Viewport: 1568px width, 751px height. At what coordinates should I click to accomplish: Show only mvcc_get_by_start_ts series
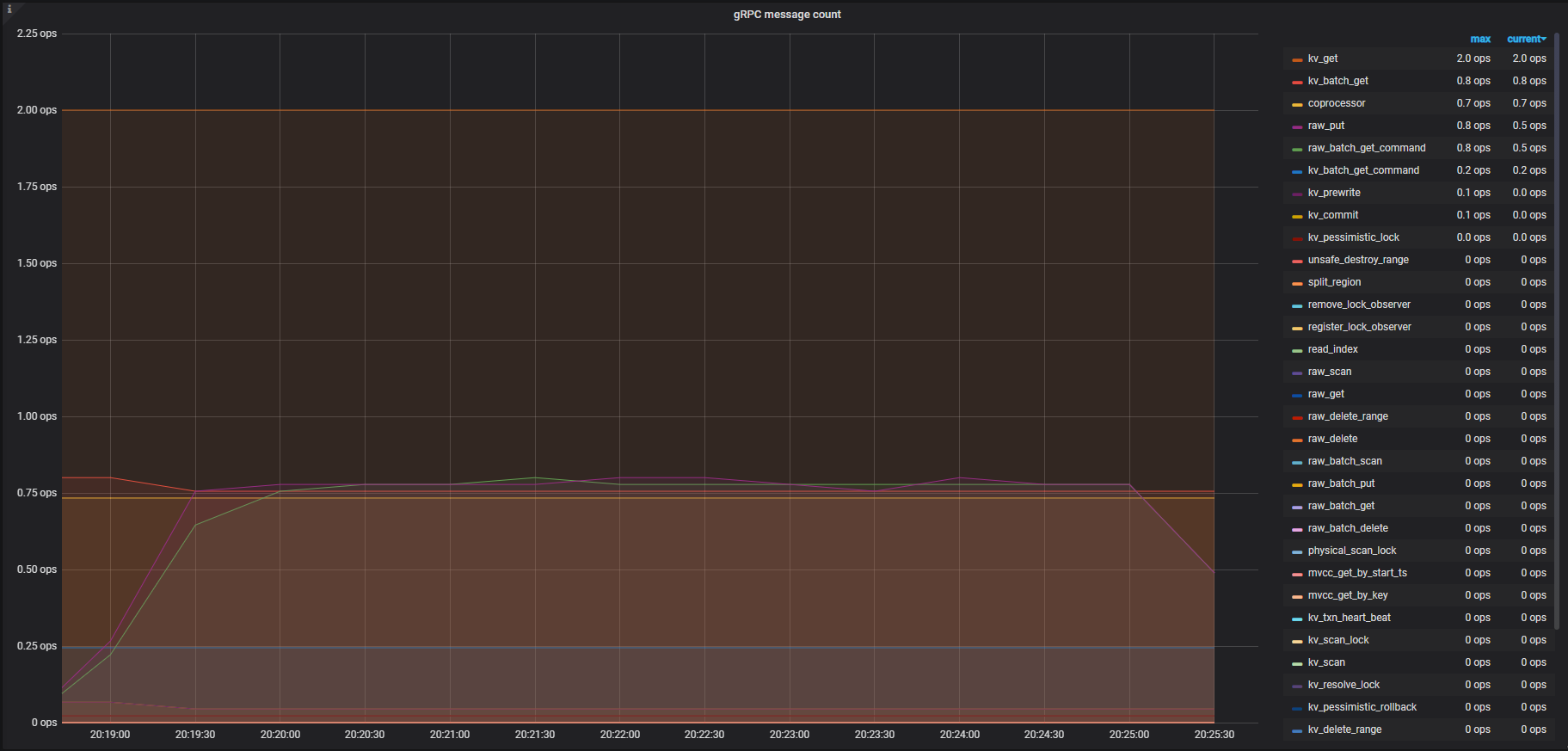pyautogui.click(x=1357, y=573)
